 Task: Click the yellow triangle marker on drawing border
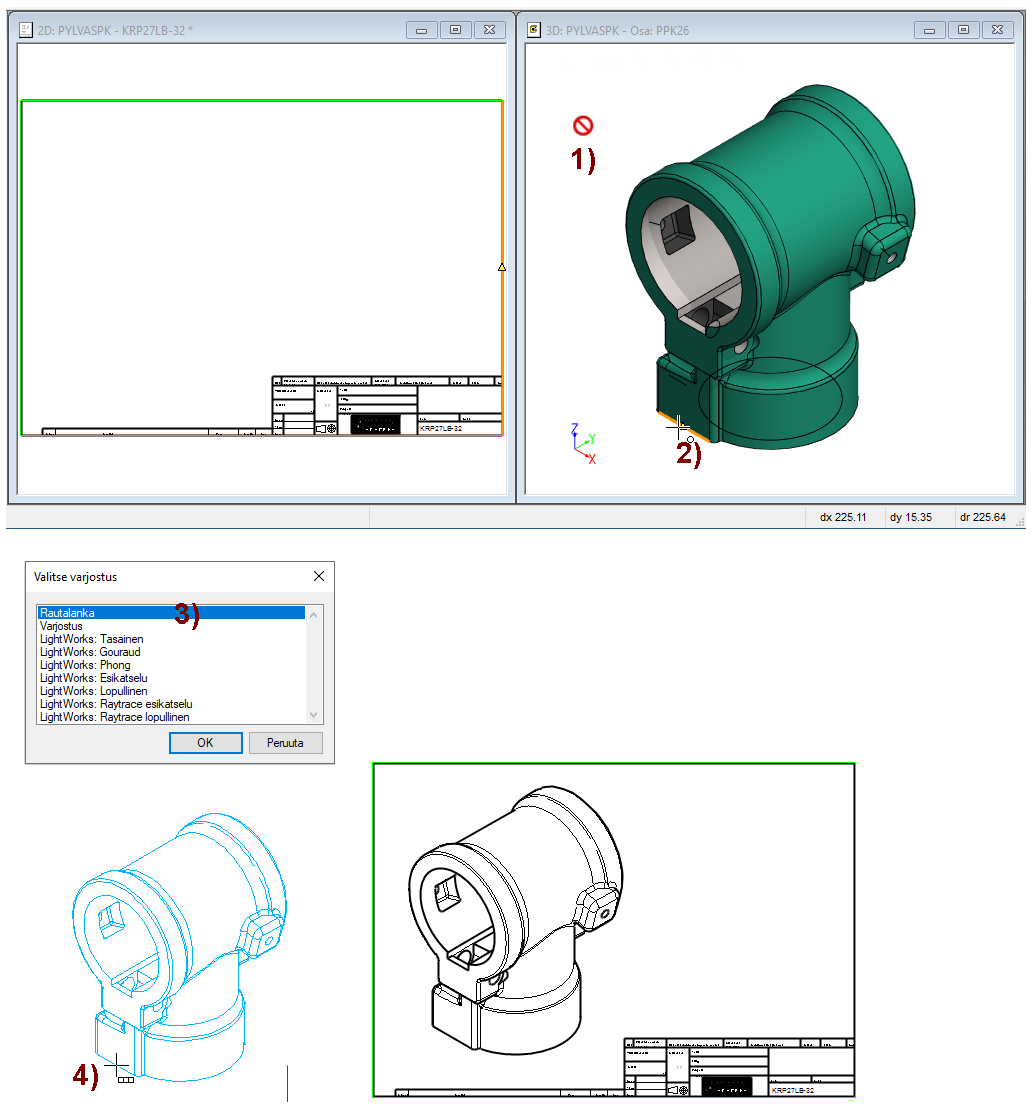(502, 267)
